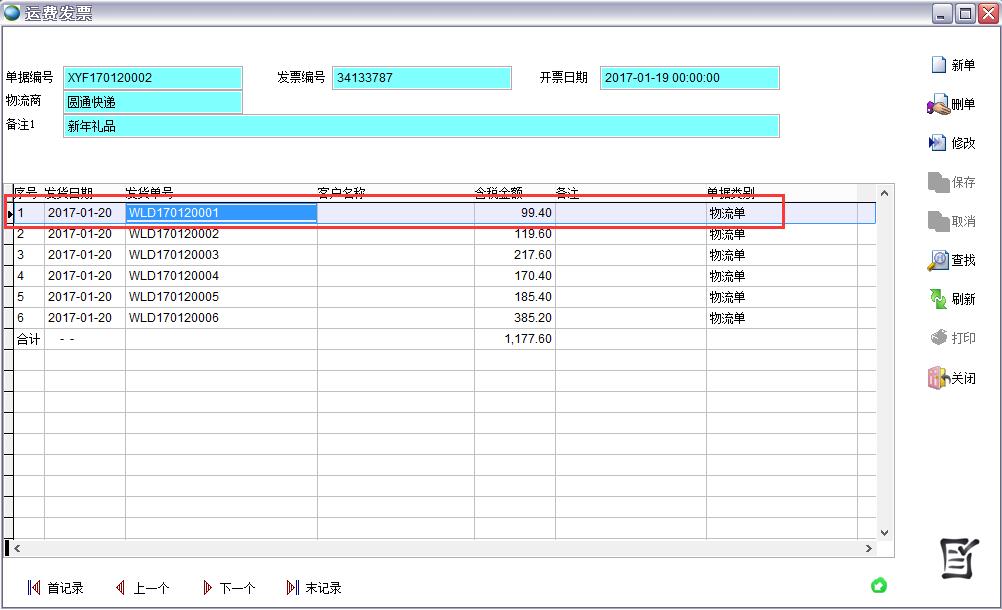
Task: Click the 新单 new document icon
Action: pyautogui.click(x=938, y=65)
